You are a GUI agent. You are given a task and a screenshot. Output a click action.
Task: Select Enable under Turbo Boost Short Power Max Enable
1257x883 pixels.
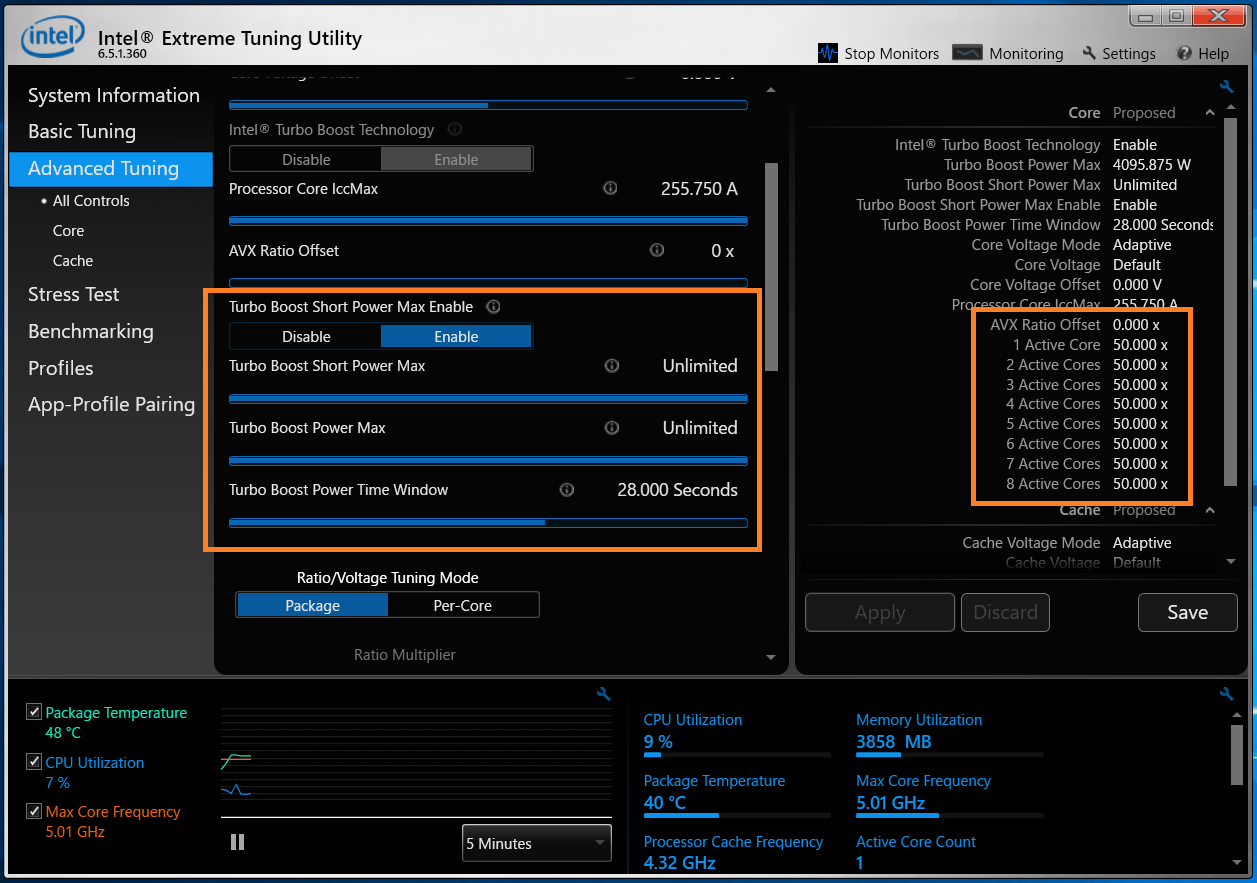click(456, 337)
